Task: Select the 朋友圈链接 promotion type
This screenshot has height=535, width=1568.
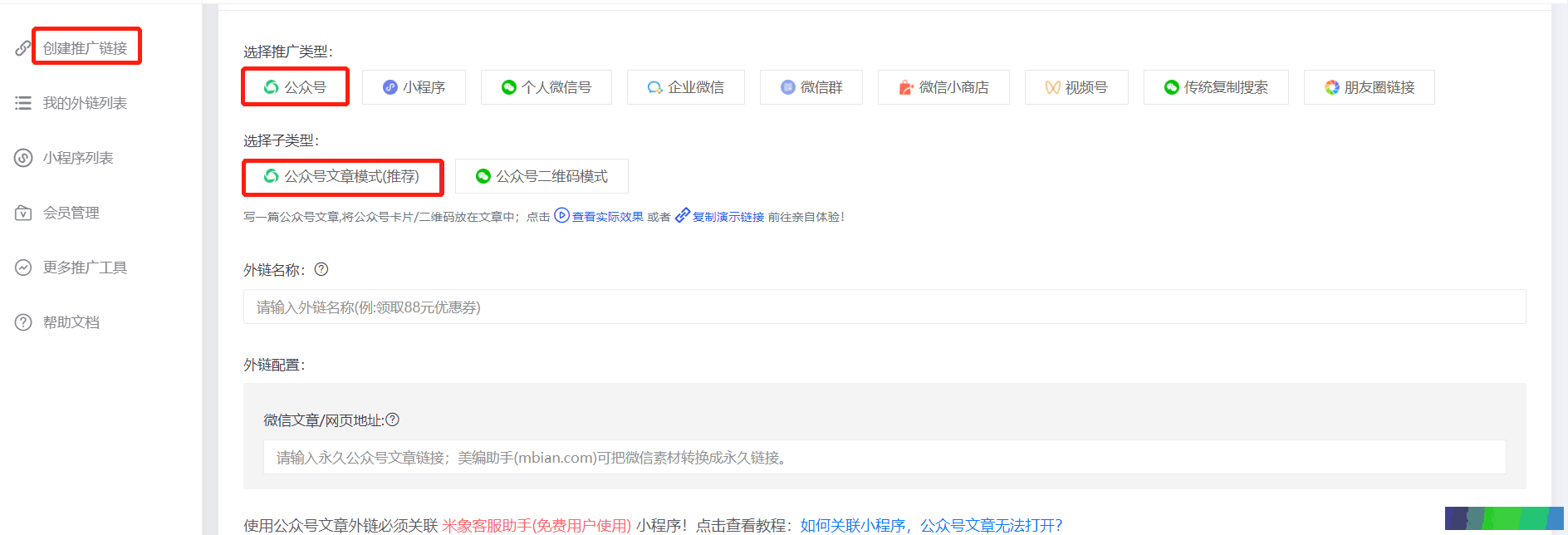Action: click(x=1370, y=87)
